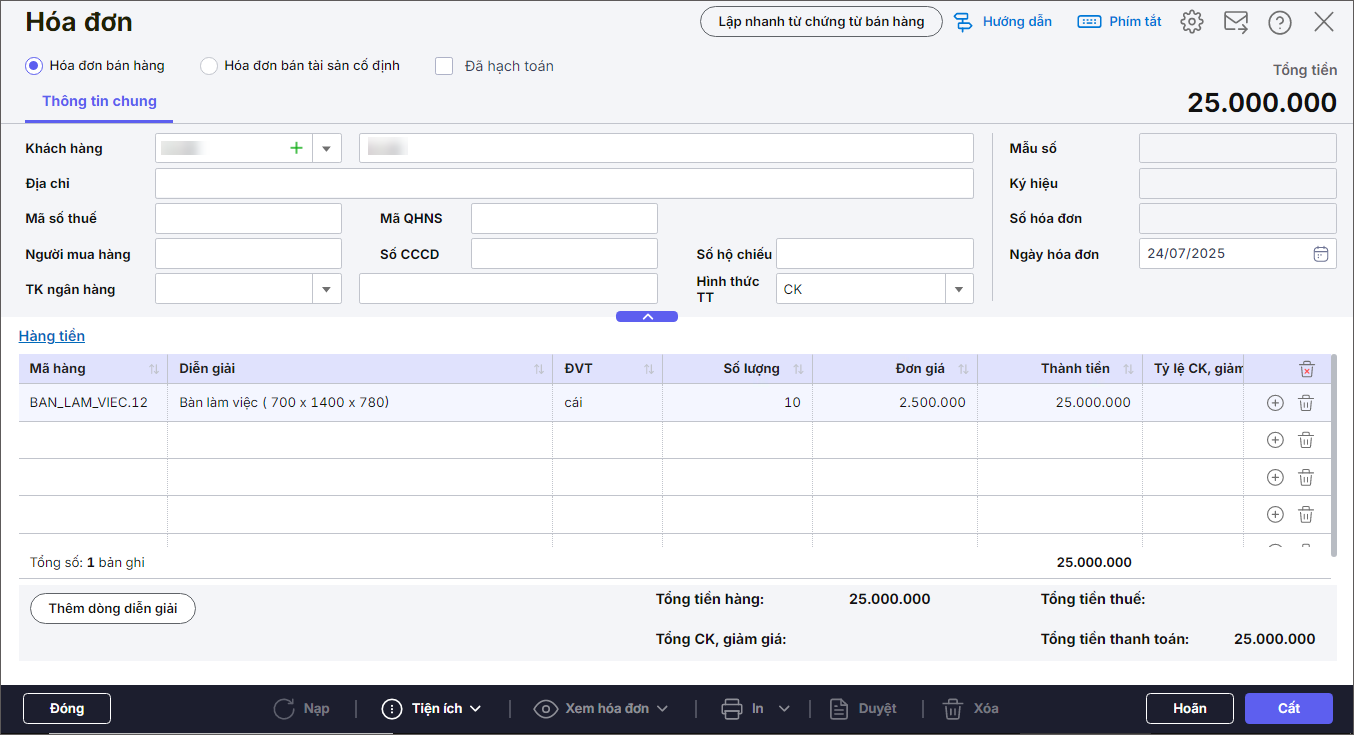This screenshot has height=735, width=1354.
Task: Switch to Thông tin chung tab
Action: [x=99, y=102]
